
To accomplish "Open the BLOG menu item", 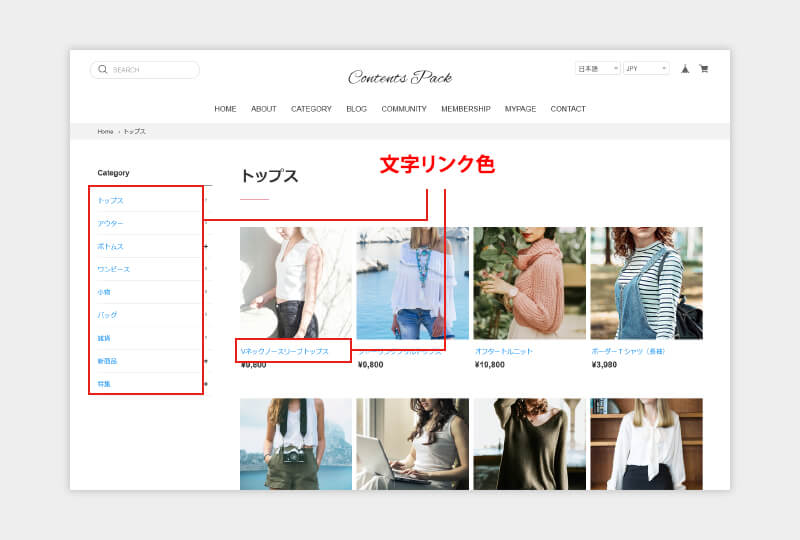I will [x=357, y=109].
